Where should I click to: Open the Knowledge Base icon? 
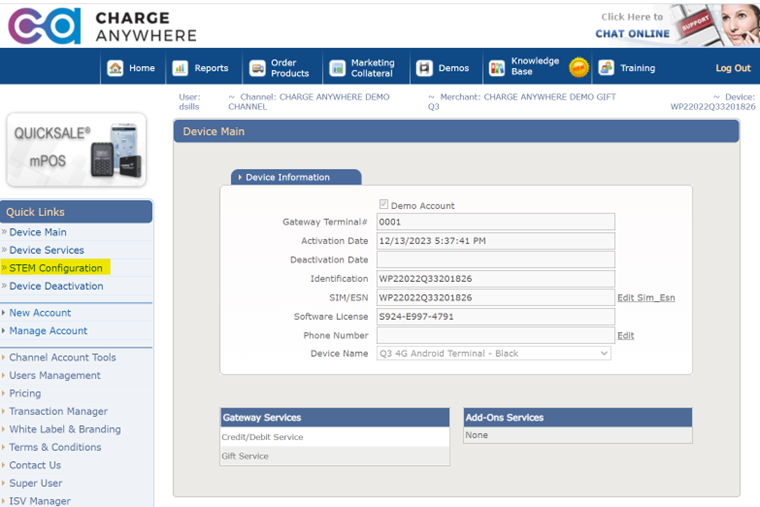click(x=497, y=68)
